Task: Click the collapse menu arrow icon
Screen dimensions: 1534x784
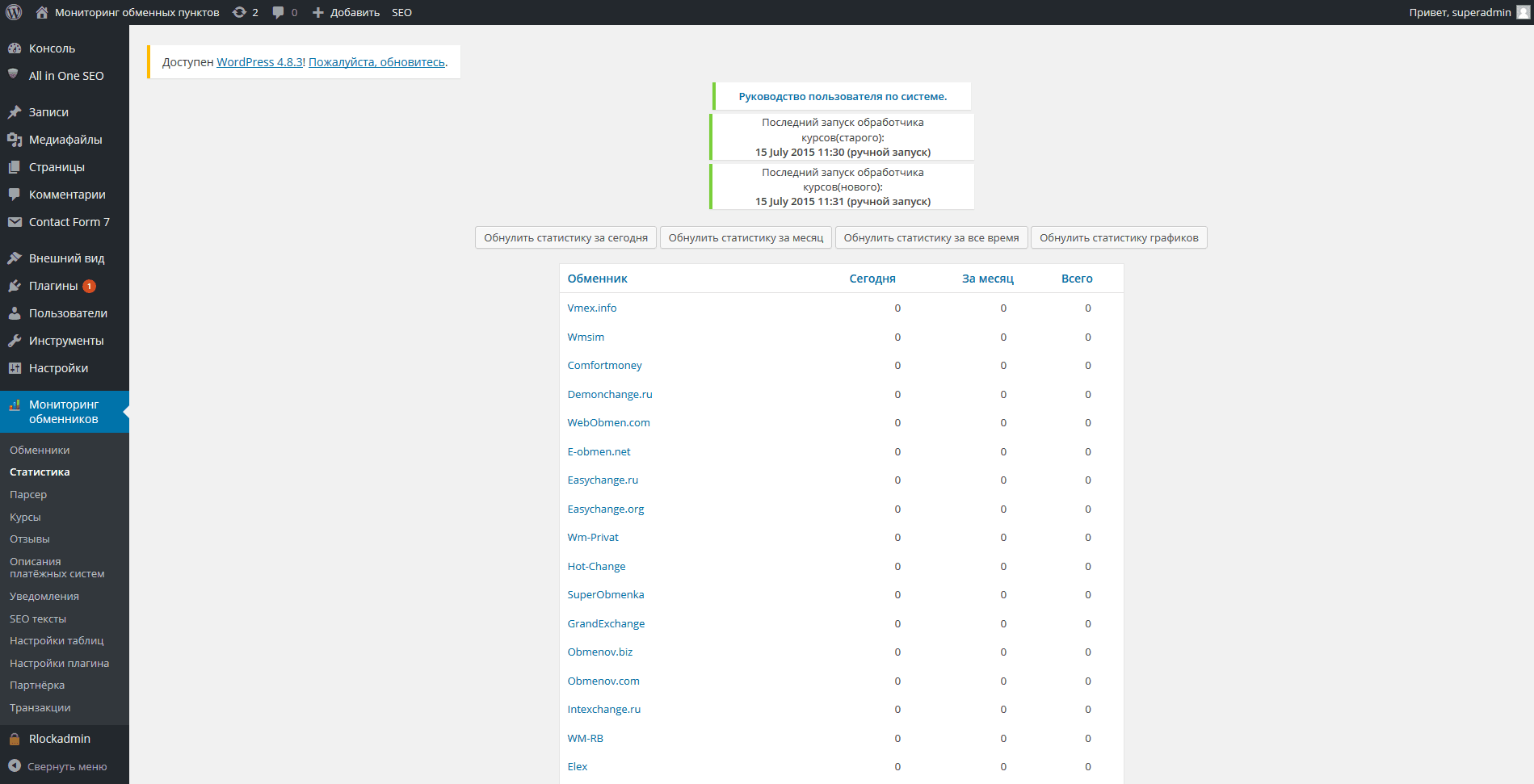Action: coord(15,766)
